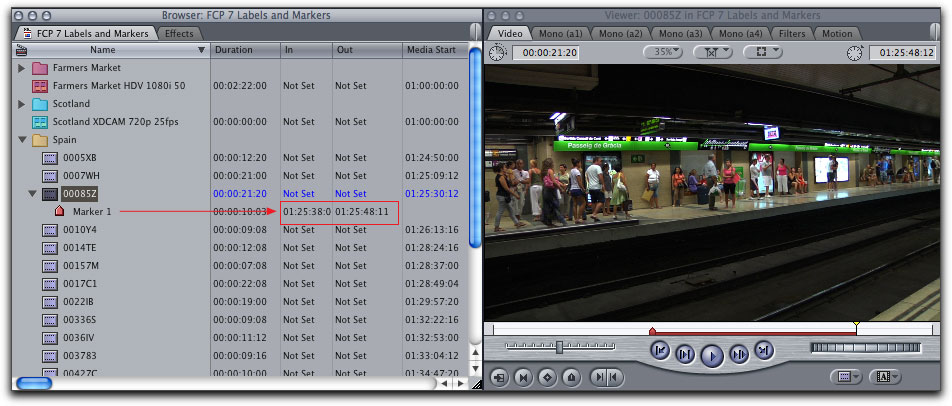Click the Add Marker button
The width and height of the screenshot is (952, 406).
pos(571,378)
